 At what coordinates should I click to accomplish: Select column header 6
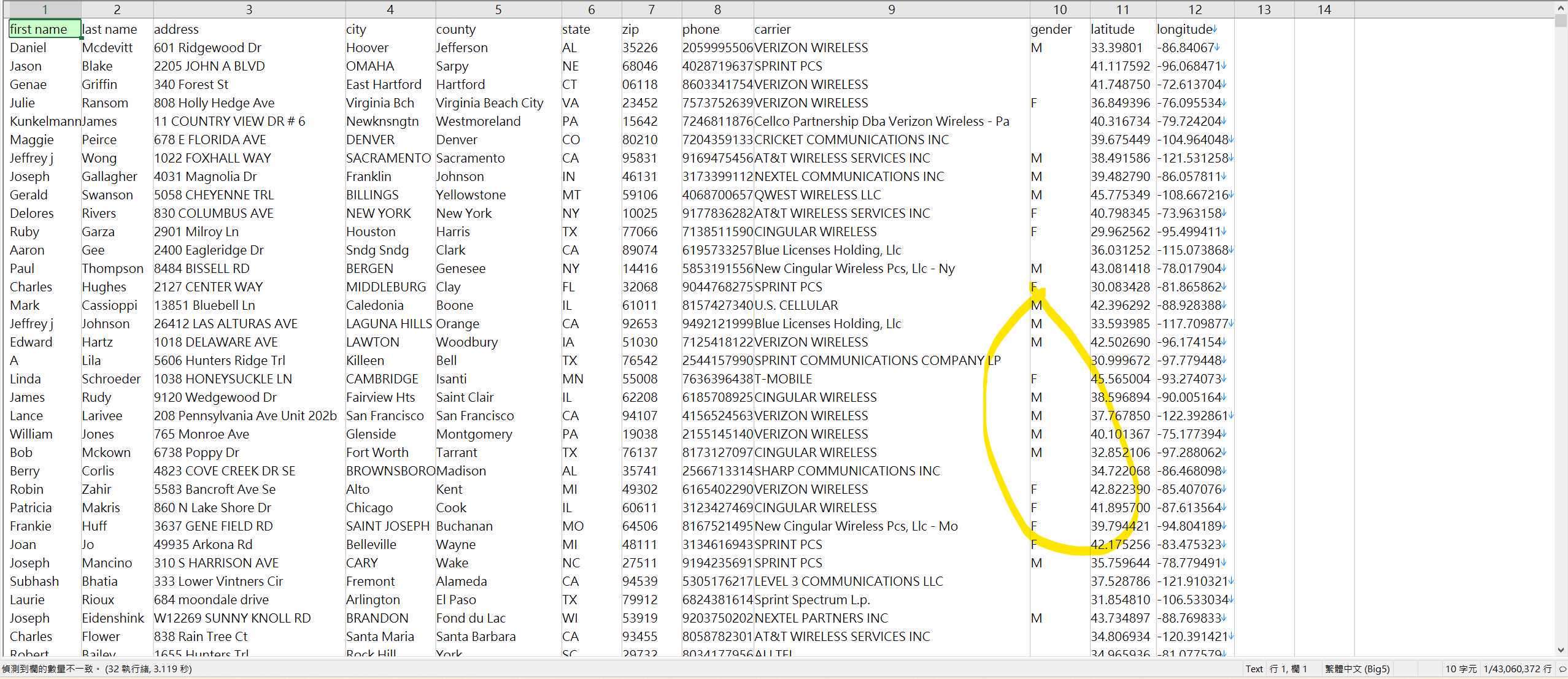coord(592,9)
